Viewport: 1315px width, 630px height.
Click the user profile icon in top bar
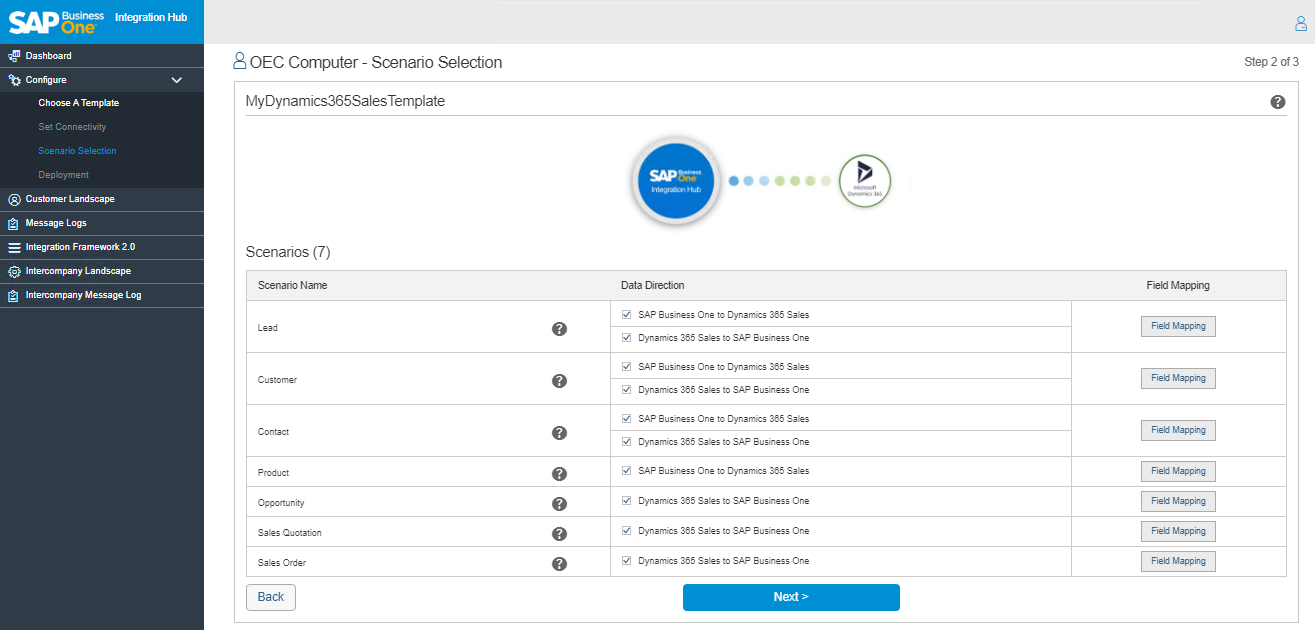click(x=1300, y=23)
